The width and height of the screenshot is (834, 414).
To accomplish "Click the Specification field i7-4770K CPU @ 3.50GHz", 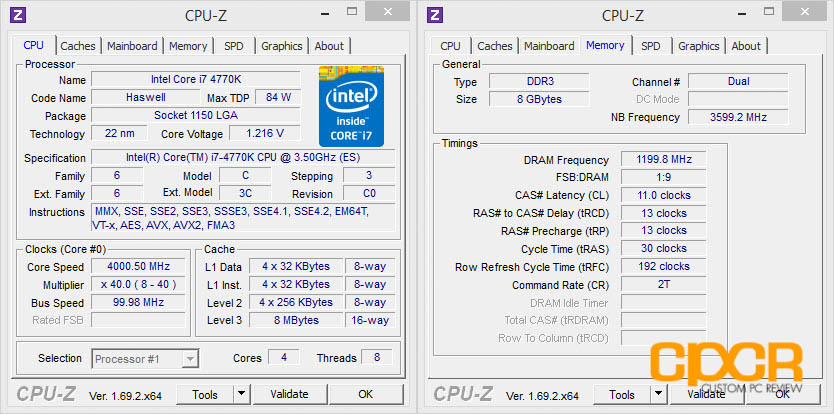I will pos(243,158).
